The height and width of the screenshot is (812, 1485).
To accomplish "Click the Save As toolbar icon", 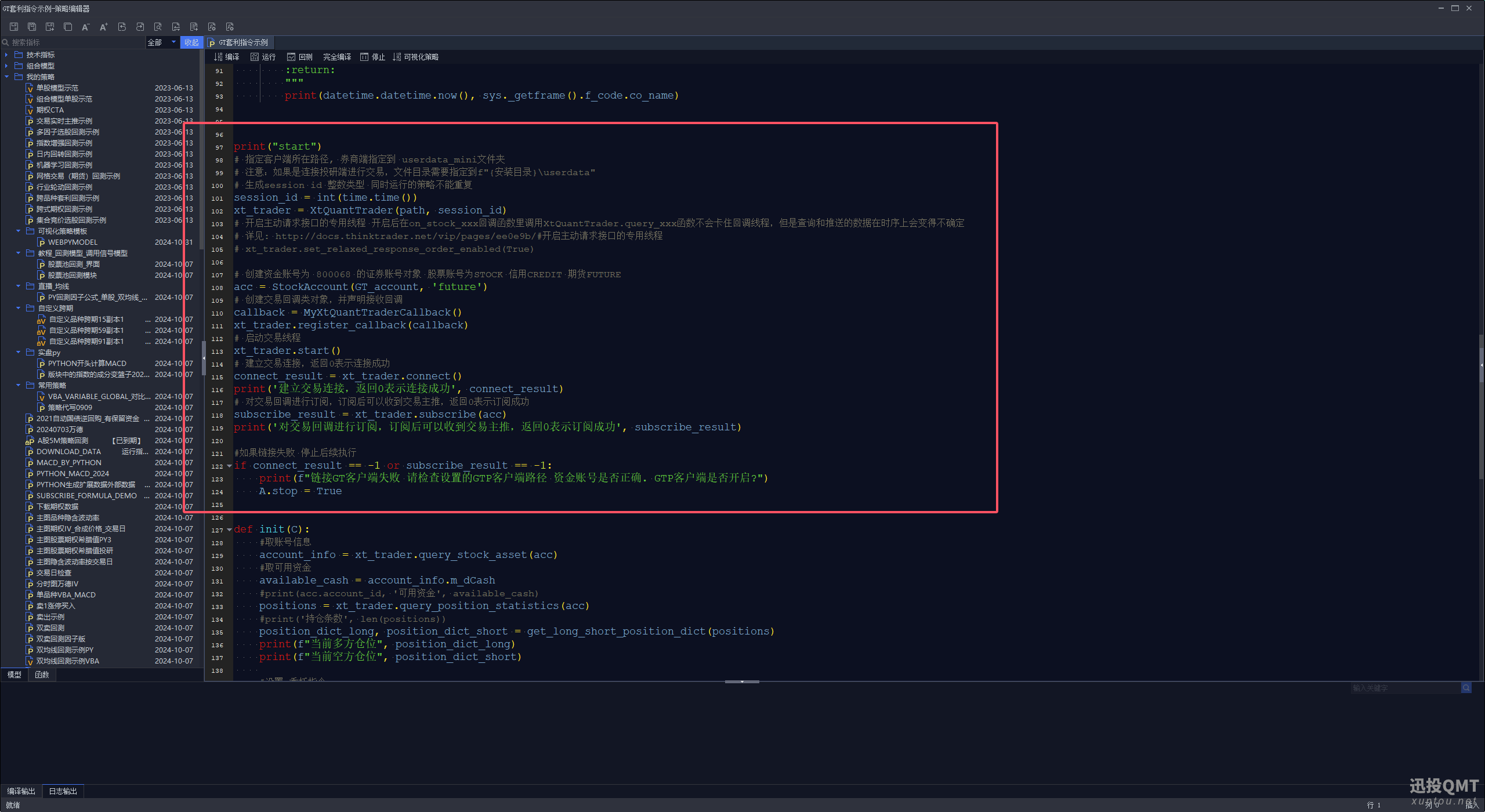I will [50, 27].
